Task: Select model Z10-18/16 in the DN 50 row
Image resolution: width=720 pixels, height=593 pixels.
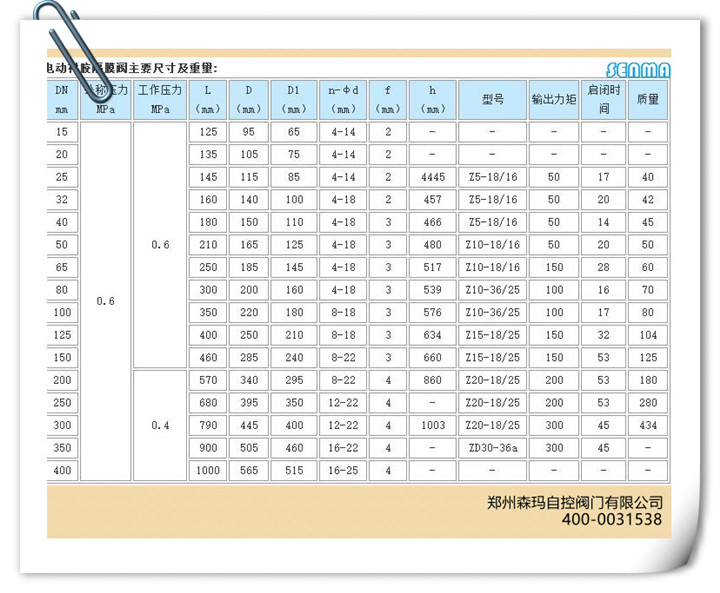Action: (x=493, y=245)
